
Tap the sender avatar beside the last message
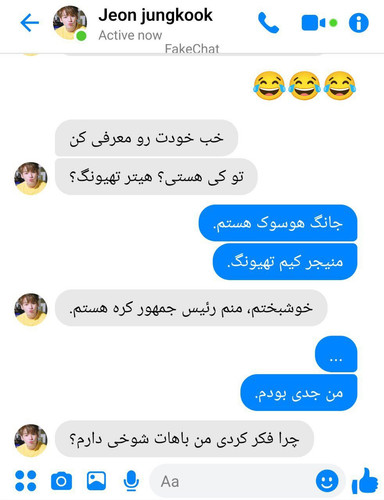pyautogui.click(x=31, y=440)
